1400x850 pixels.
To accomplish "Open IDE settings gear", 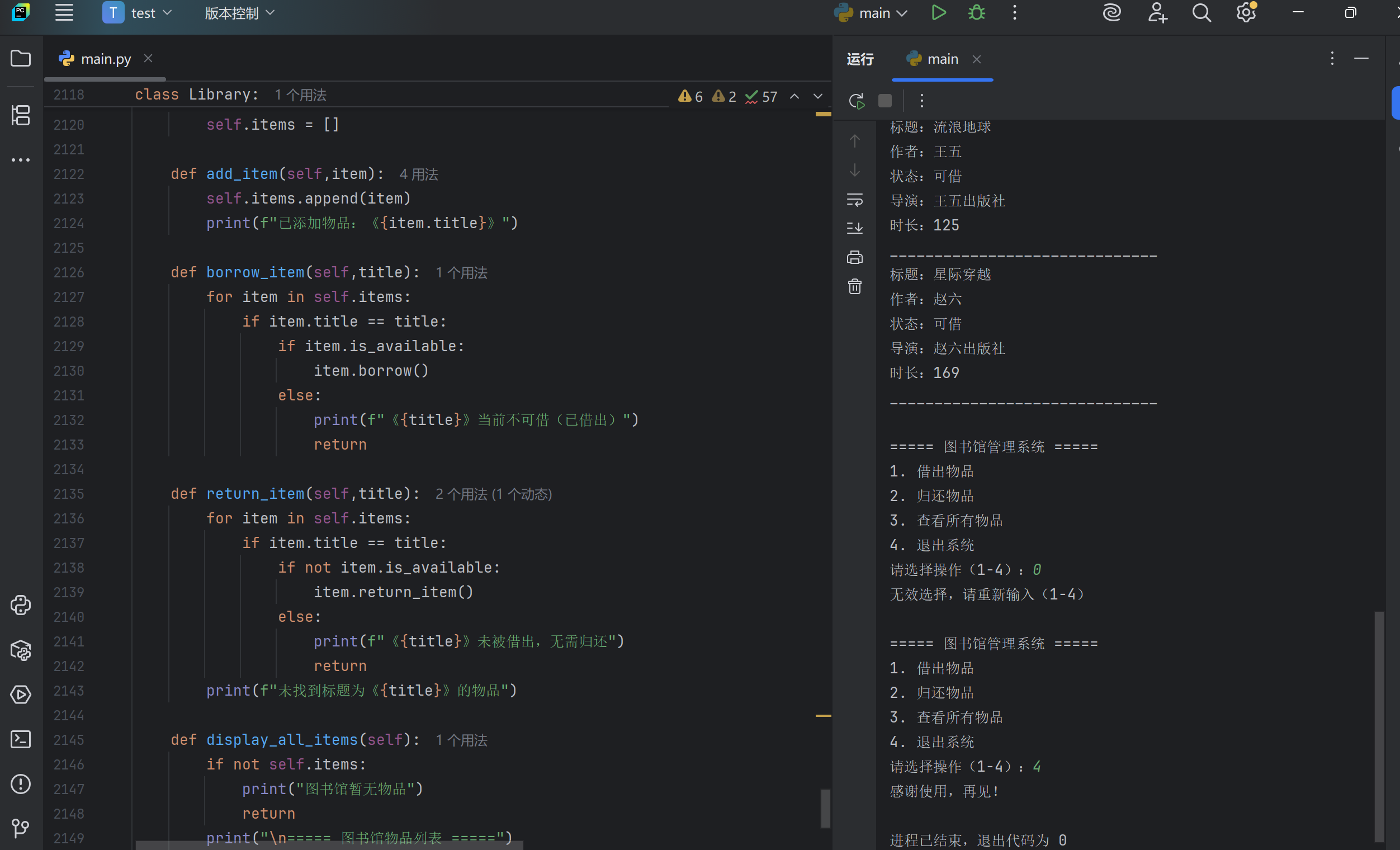I will point(1246,12).
